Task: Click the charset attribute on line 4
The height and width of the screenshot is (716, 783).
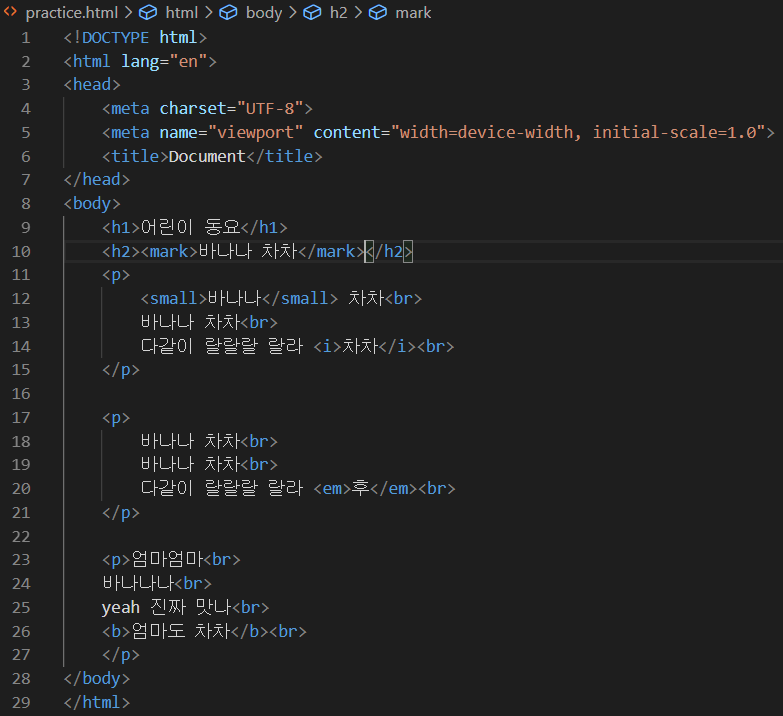Action: 193,108
